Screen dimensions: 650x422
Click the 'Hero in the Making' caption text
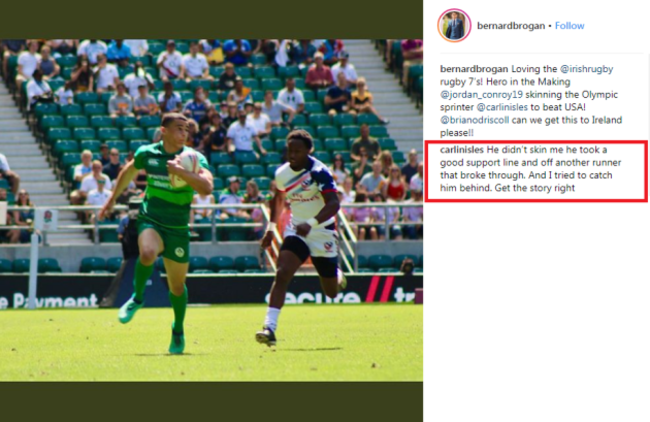[x=528, y=82]
